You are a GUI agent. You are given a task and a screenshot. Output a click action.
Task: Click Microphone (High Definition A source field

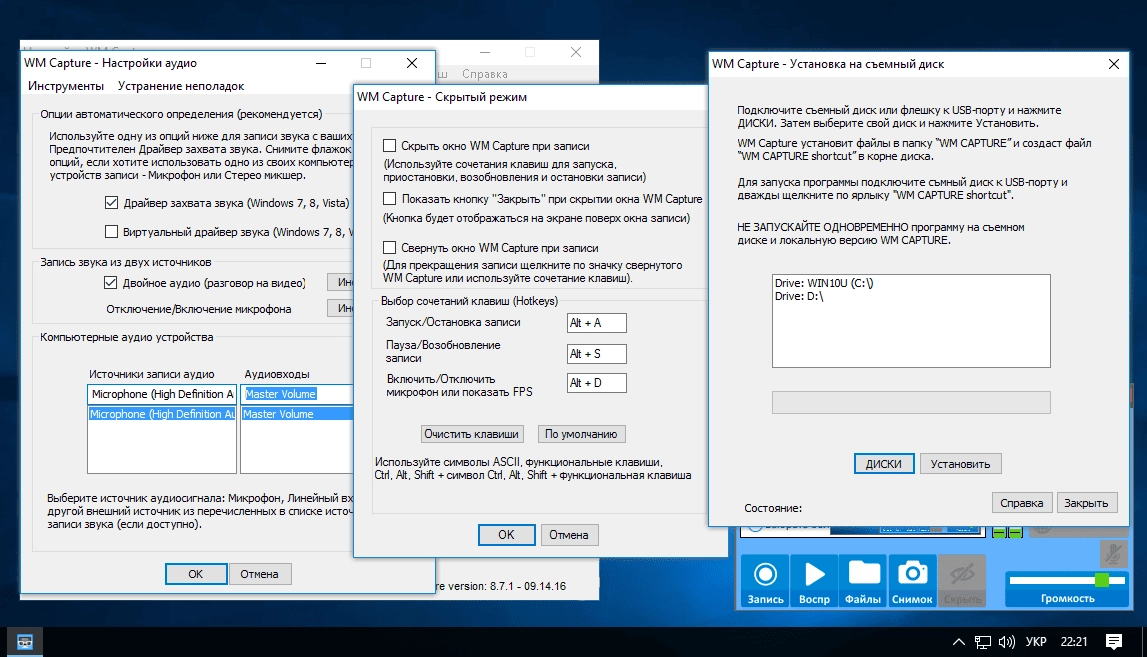(162, 394)
